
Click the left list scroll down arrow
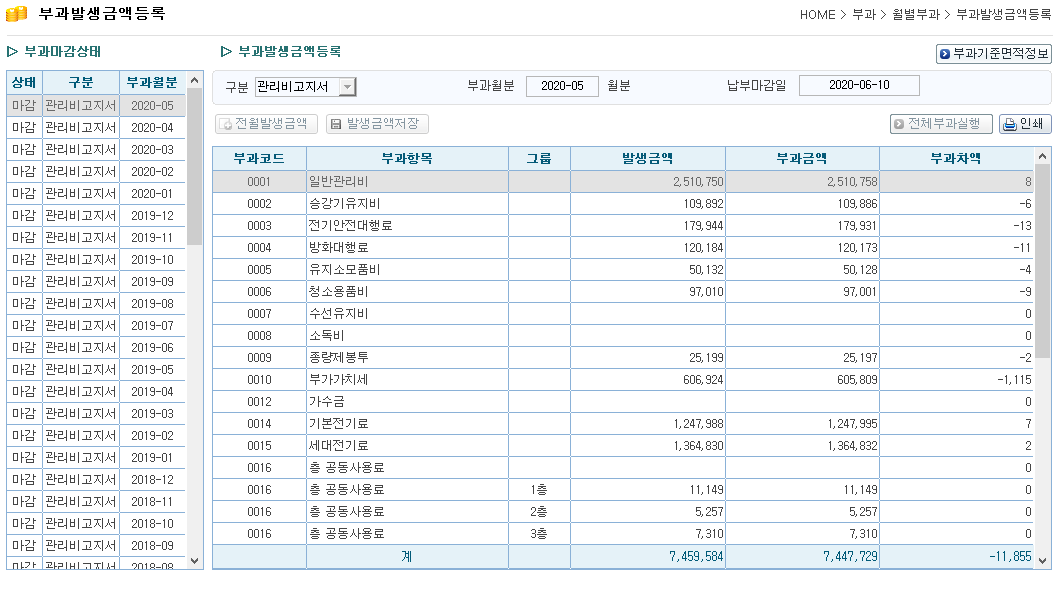(195, 561)
